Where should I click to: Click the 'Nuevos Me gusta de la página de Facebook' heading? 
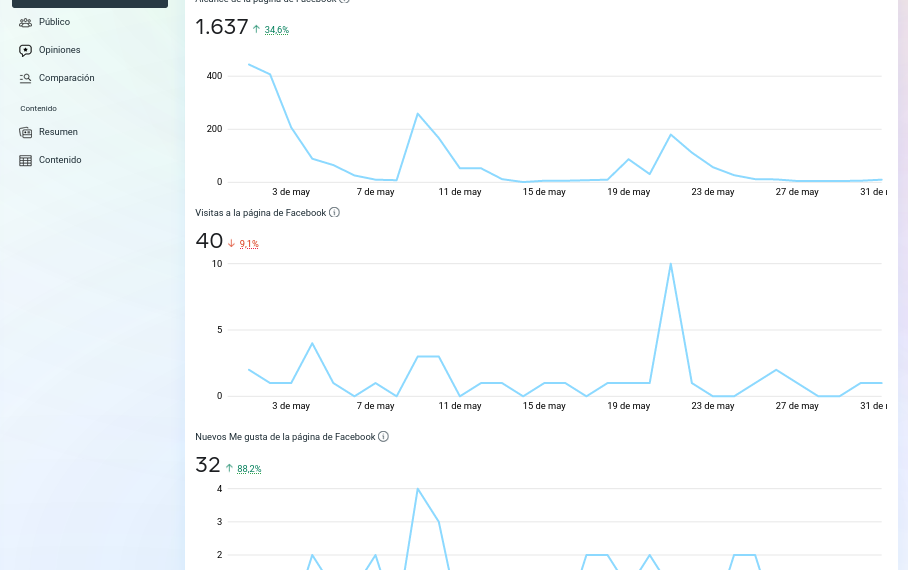(285, 437)
